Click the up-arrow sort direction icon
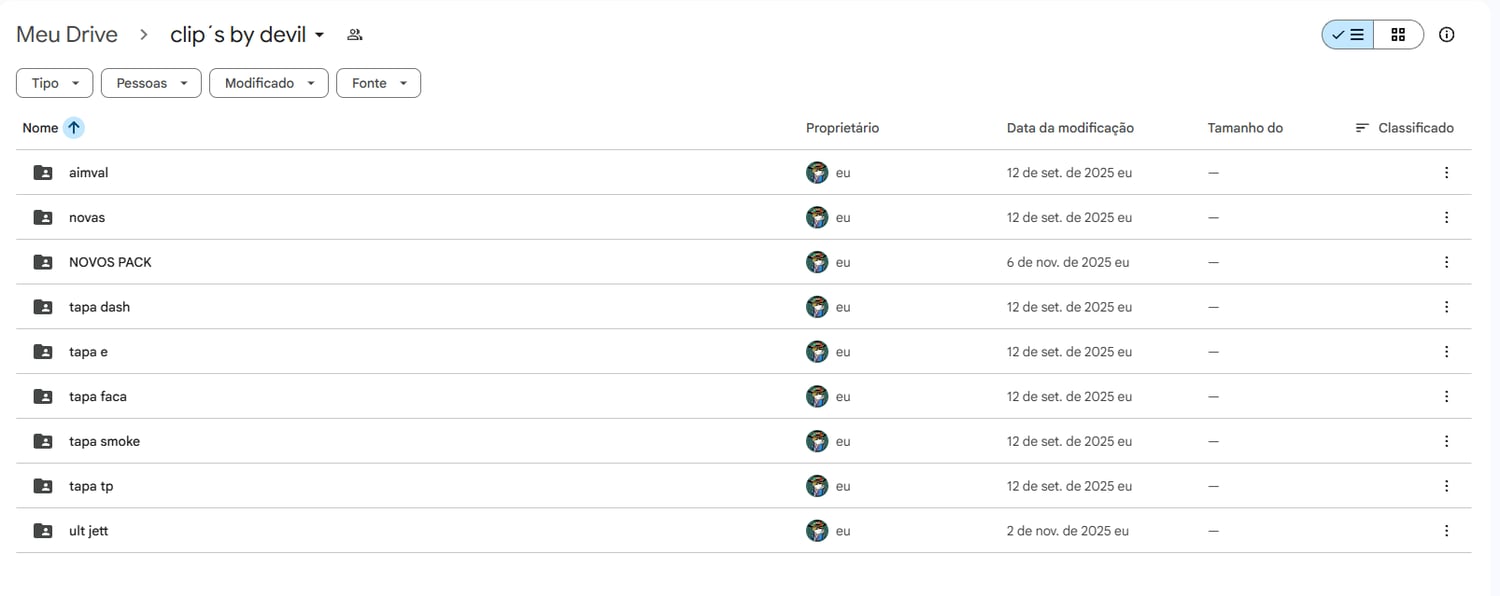Viewport: 1500px width, 596px height. tap(74, 128)
